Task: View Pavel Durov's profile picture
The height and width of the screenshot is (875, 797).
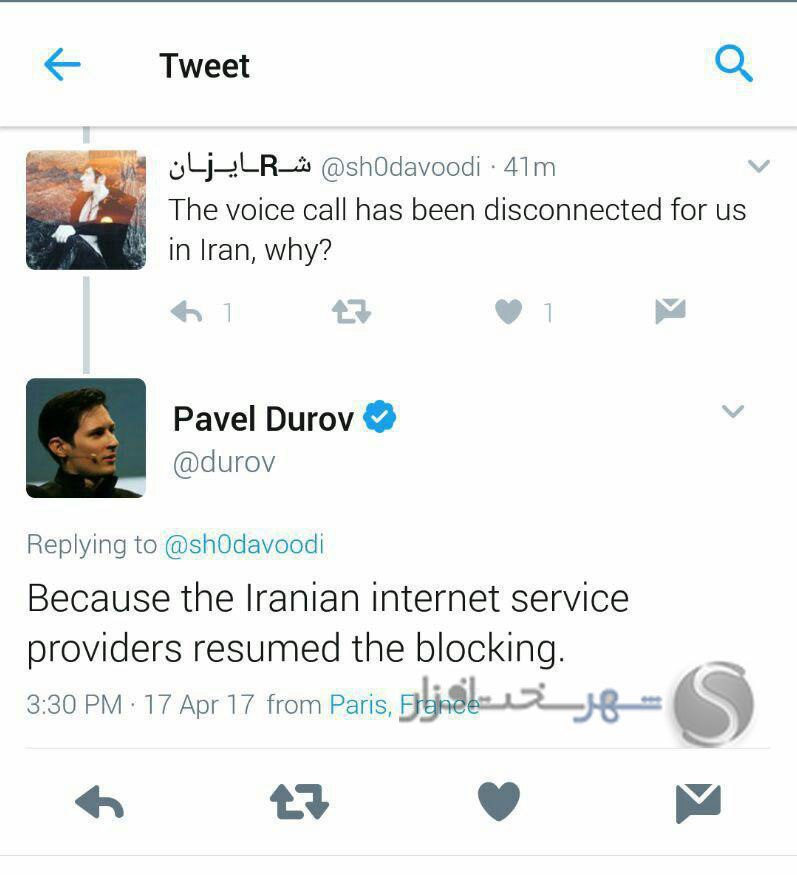Action: click(86, 438)
